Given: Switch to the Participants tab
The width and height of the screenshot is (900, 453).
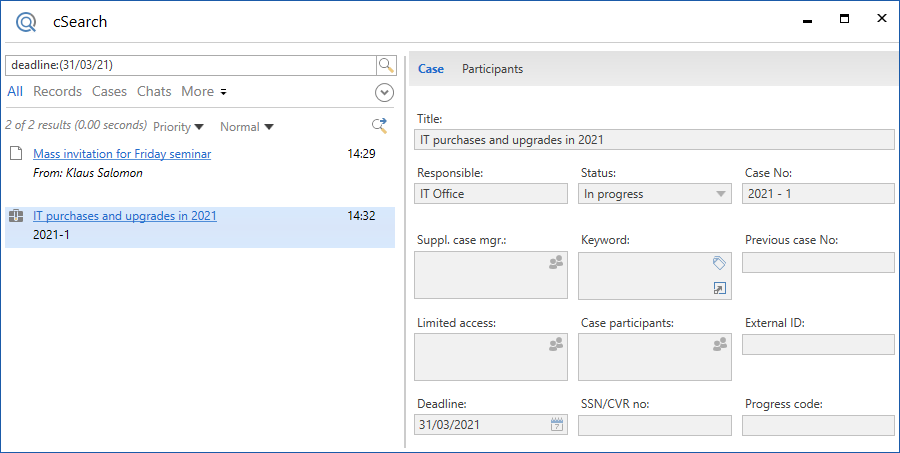Looking at the screenshot, I should (492, 69).
